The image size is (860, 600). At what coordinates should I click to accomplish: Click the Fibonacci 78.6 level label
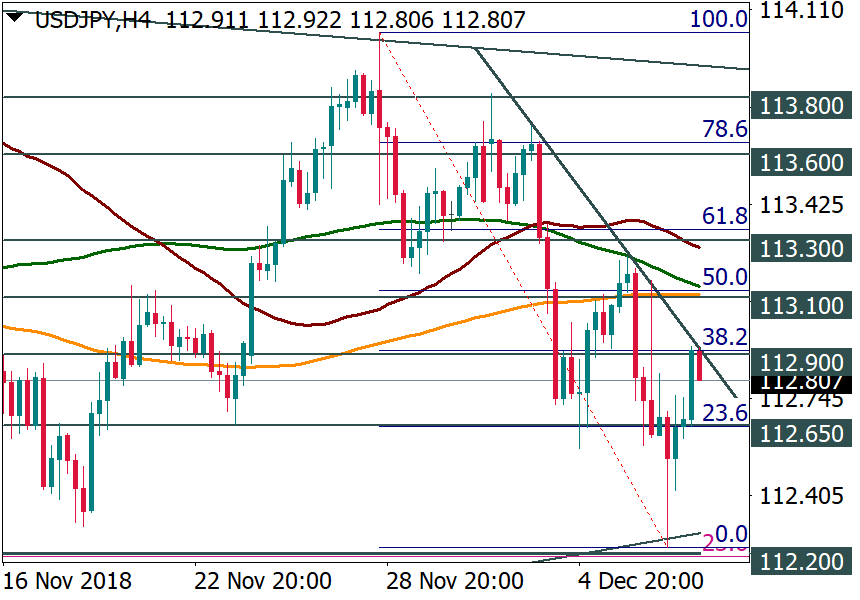[725, 129]
